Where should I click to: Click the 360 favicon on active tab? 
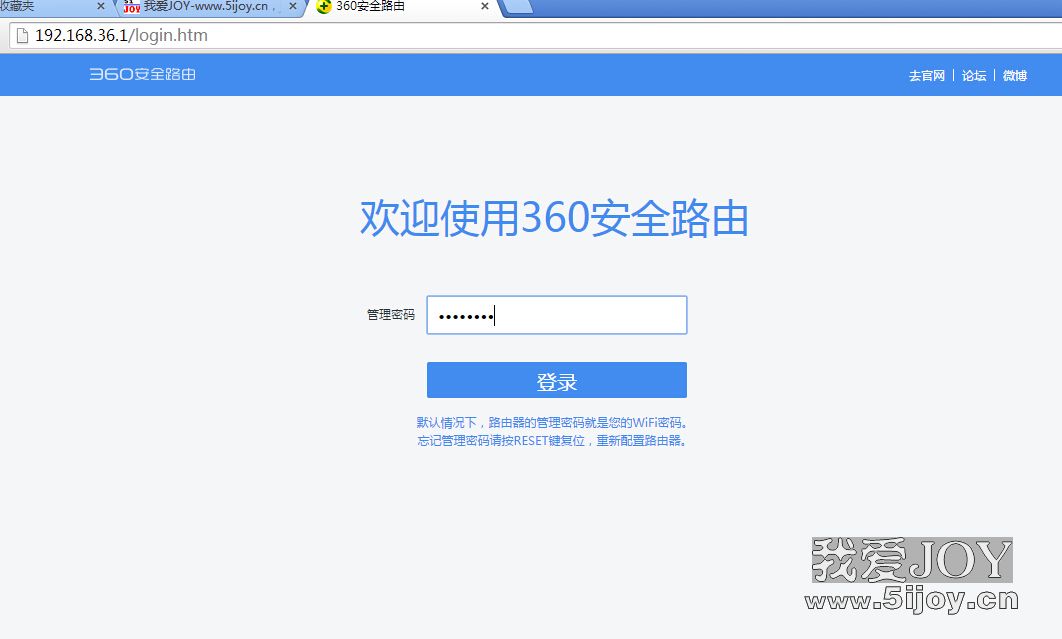pos(324,7)
